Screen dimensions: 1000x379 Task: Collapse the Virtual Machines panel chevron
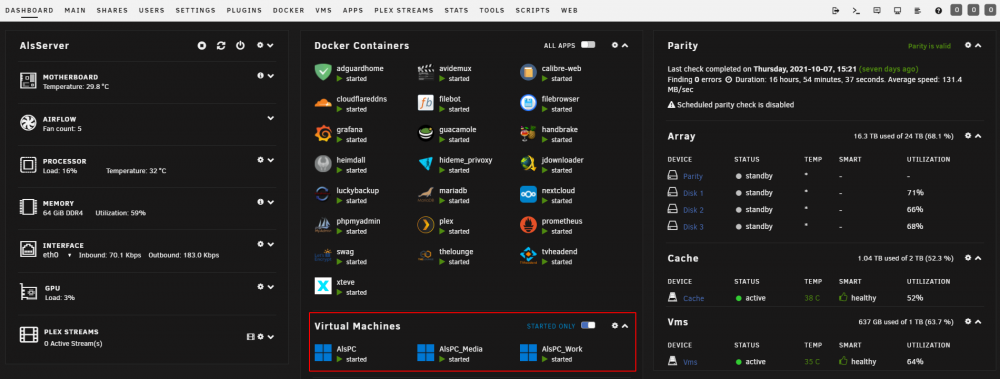coord(625,326)
